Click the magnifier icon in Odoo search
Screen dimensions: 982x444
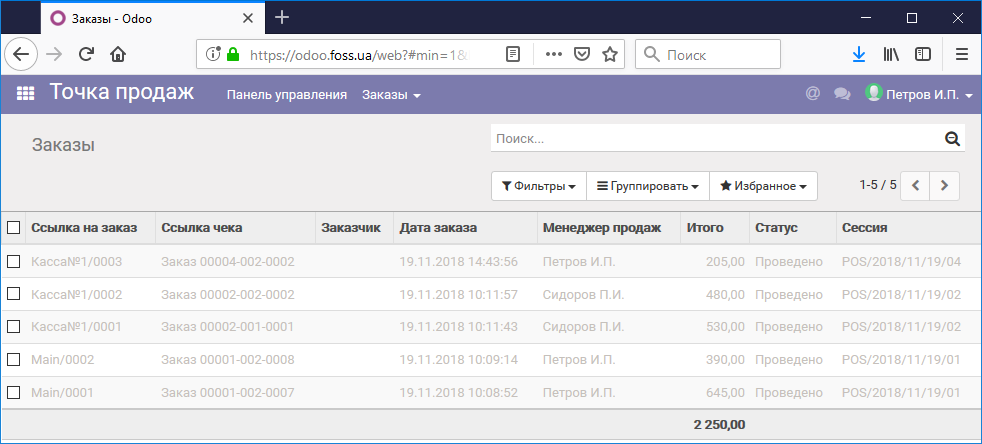coord(953,139)
